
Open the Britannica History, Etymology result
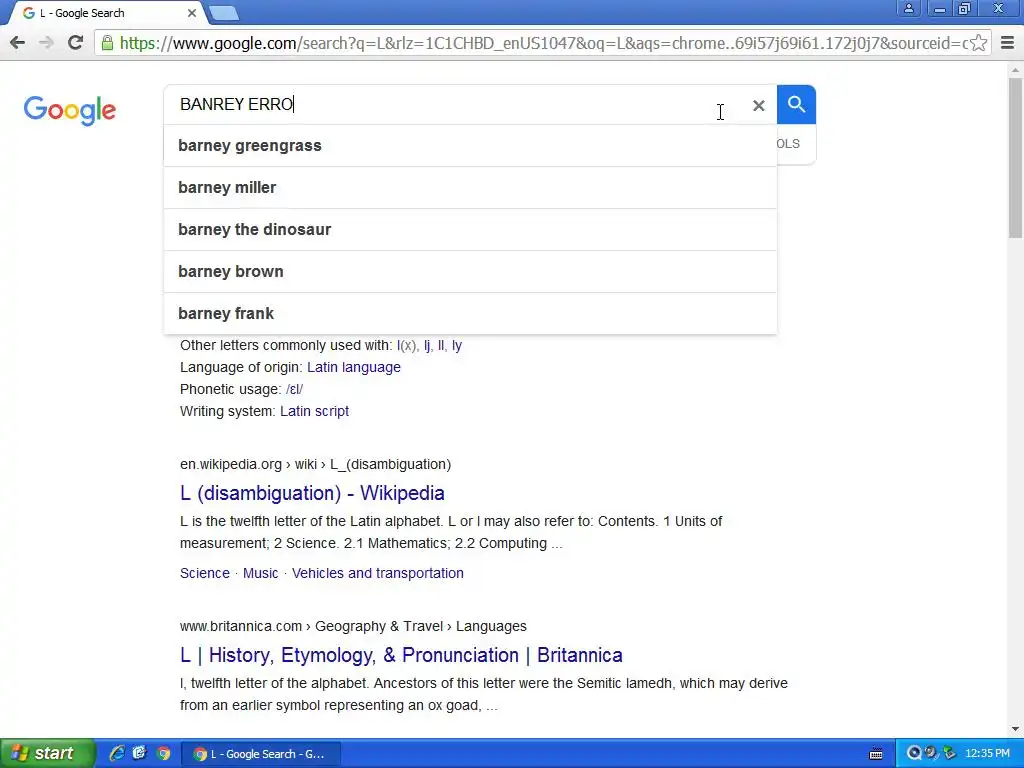pos(401,655)
